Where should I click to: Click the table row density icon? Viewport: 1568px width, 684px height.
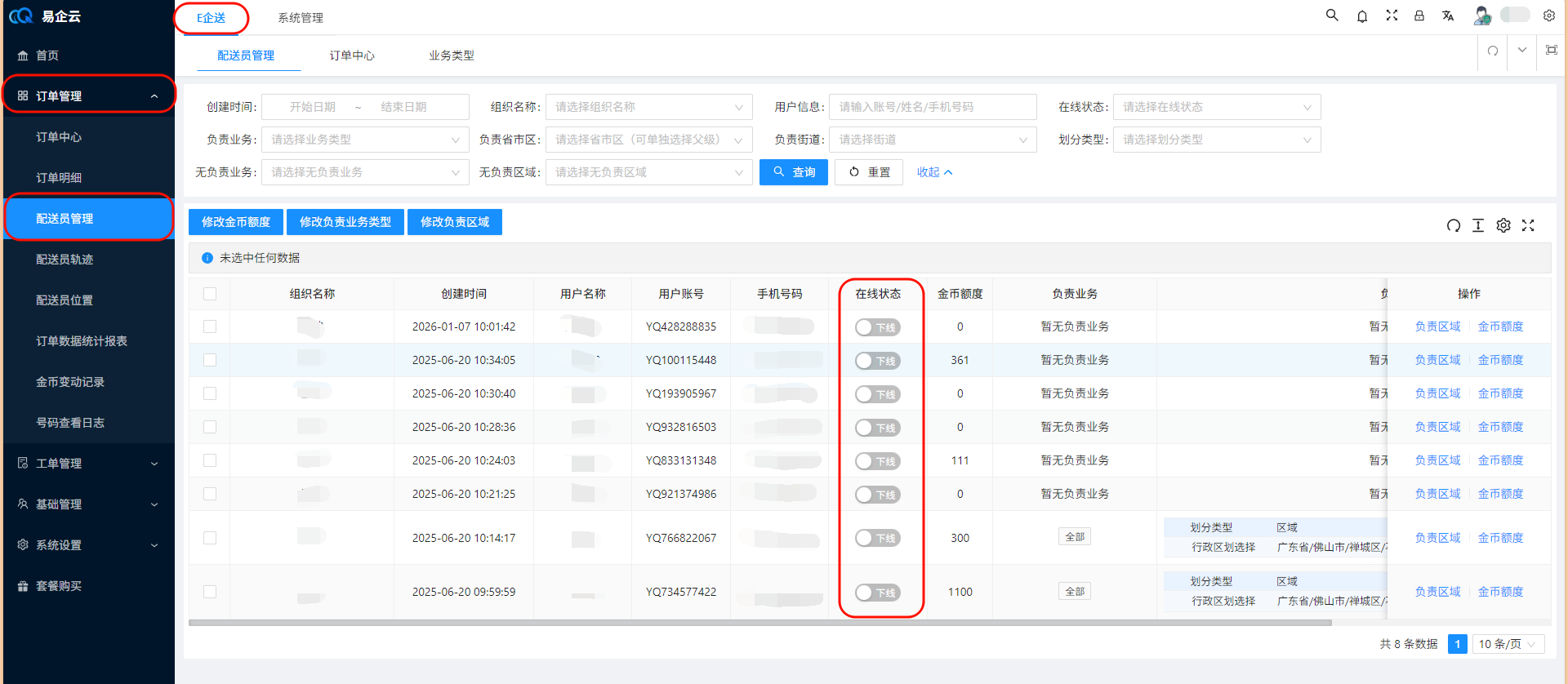pyautogui.click(x=1478, y=225)
